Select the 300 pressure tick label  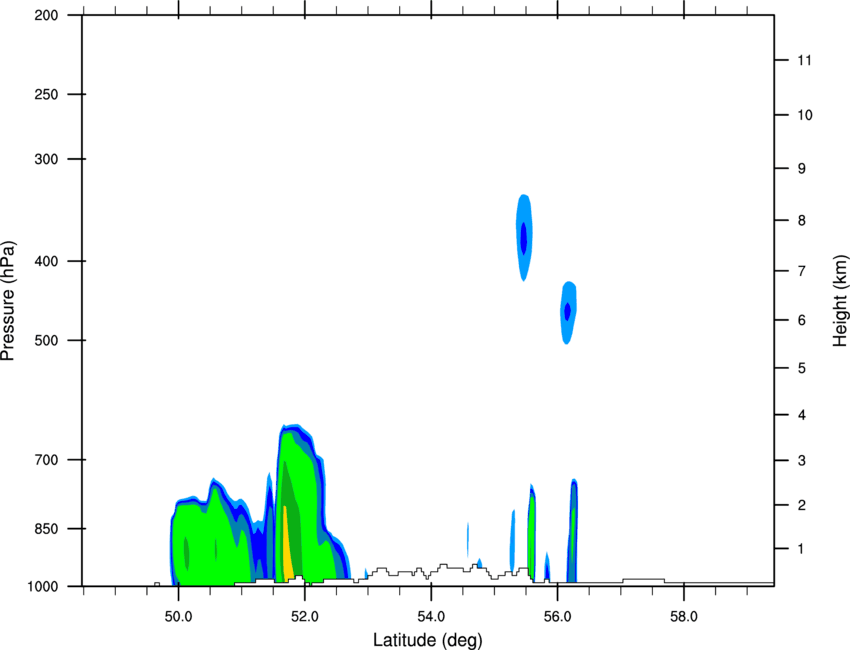46,159
